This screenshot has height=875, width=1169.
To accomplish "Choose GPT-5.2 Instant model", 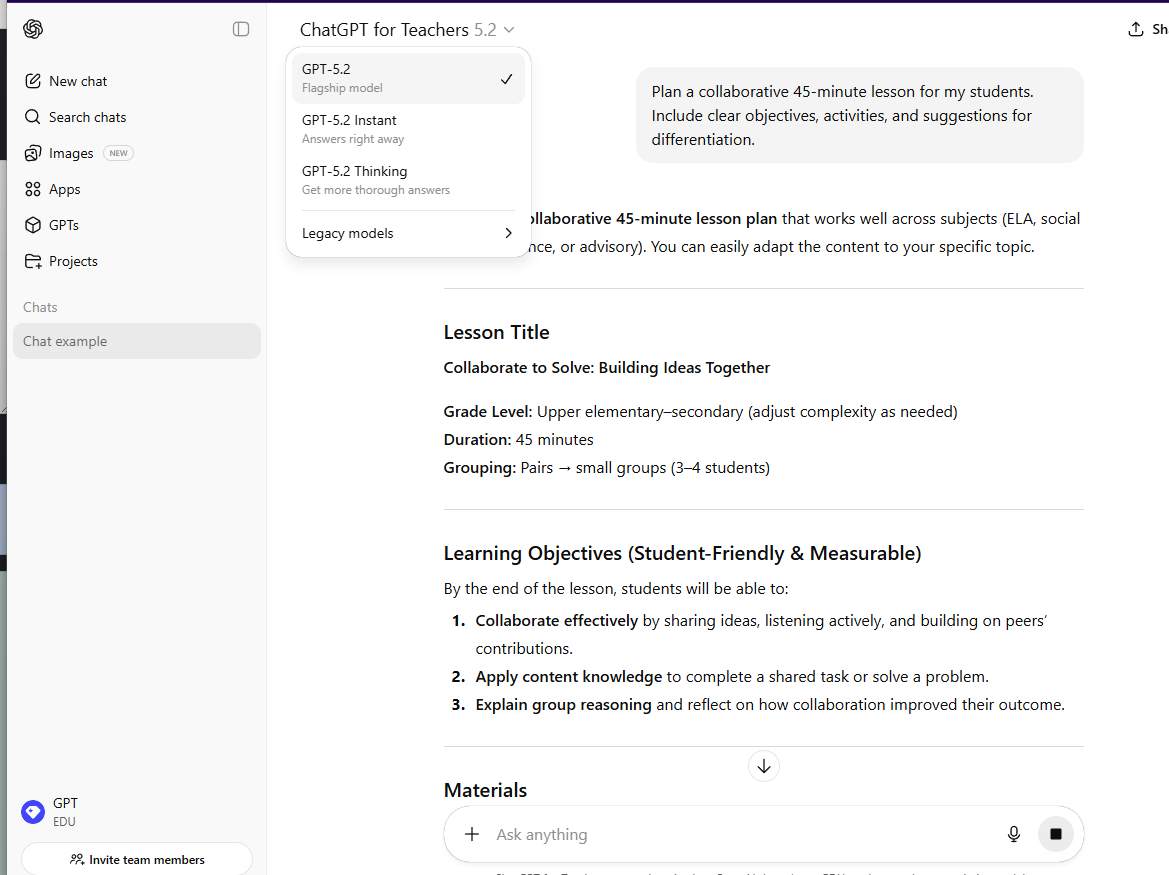I will 407,129.
